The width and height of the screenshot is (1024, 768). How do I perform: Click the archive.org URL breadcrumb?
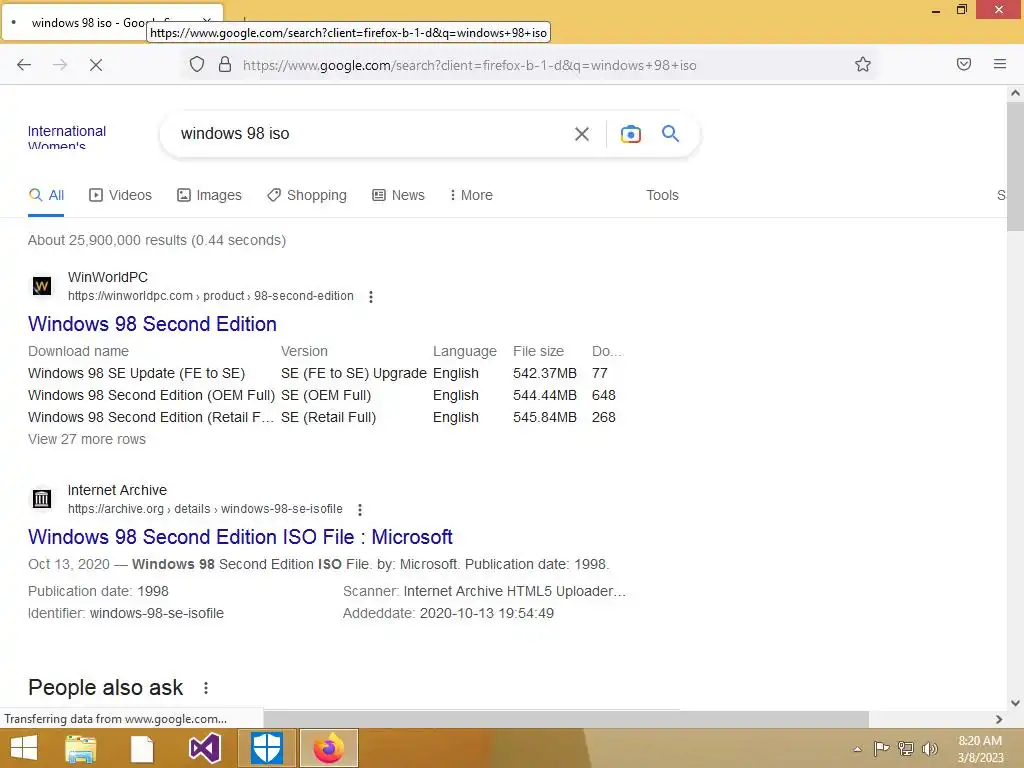205,509
